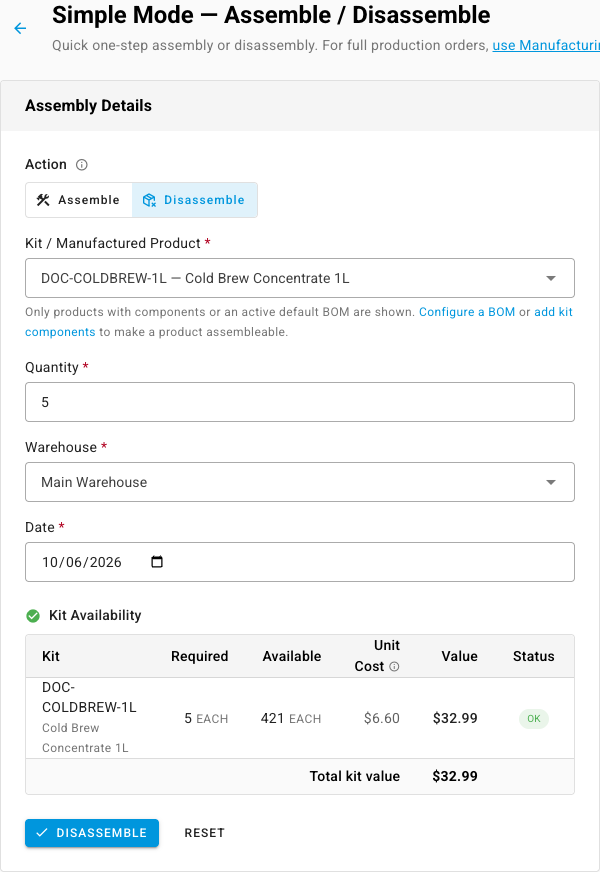Click the $32.99 amount in the Total kit value row
Screen dimensions: 600x872
click(x=455, y=776)
